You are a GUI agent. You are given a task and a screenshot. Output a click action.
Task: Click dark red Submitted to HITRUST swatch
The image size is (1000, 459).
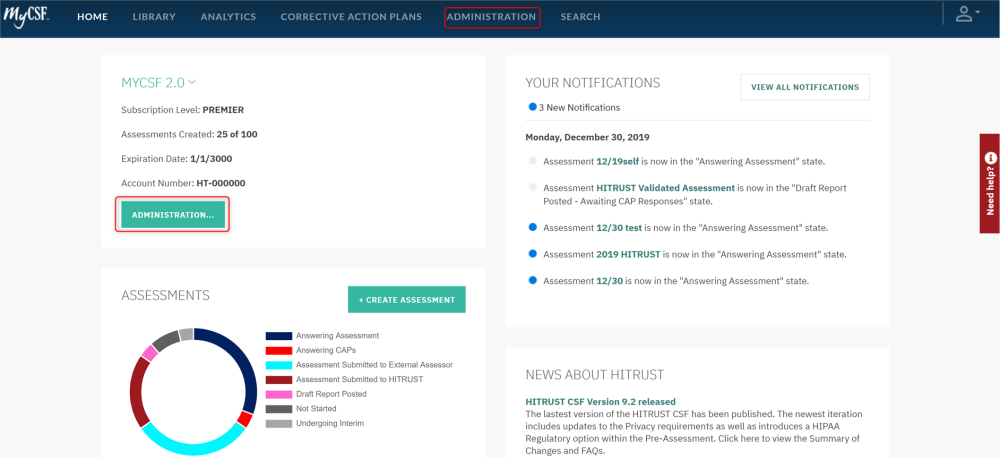pyautogui.click(x=279, y=379)
